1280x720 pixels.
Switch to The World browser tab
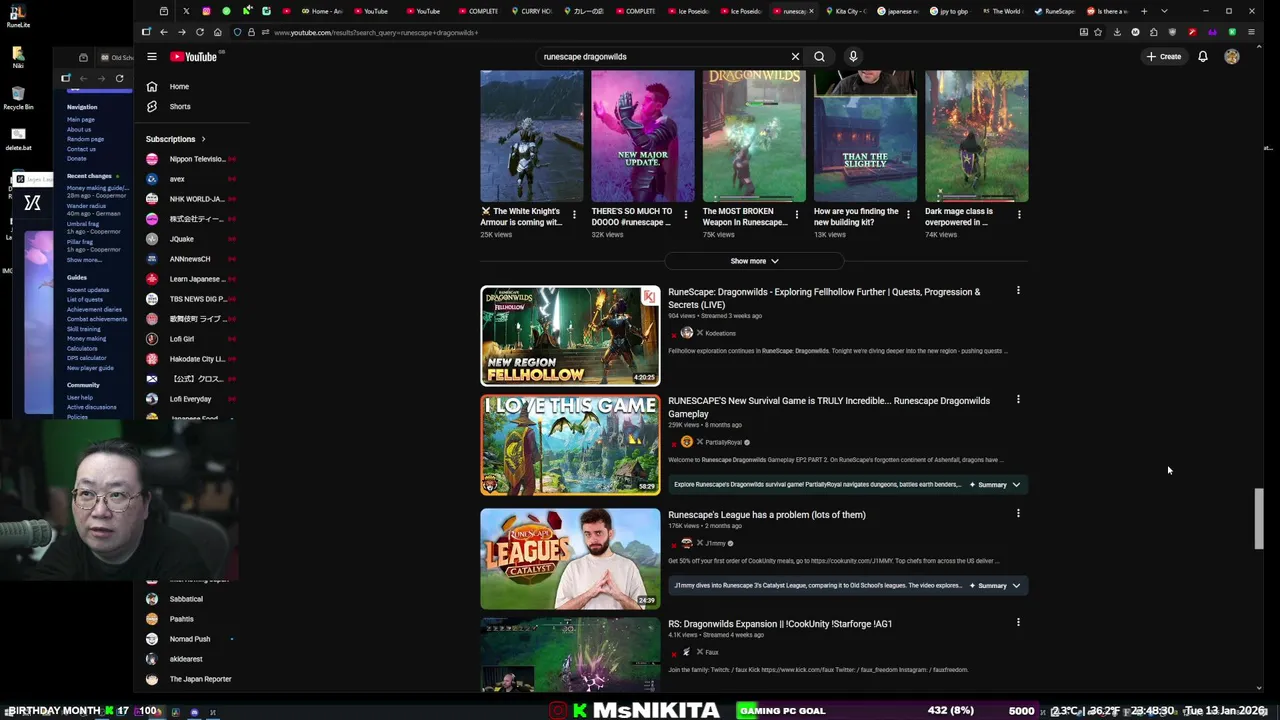coord(1001,11)
